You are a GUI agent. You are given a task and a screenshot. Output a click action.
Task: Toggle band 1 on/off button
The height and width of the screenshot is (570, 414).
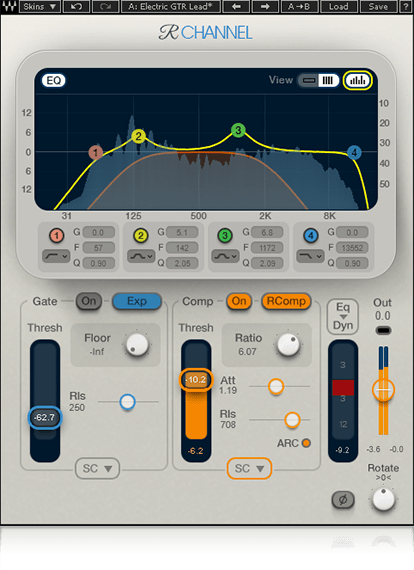tap(56, 236)
